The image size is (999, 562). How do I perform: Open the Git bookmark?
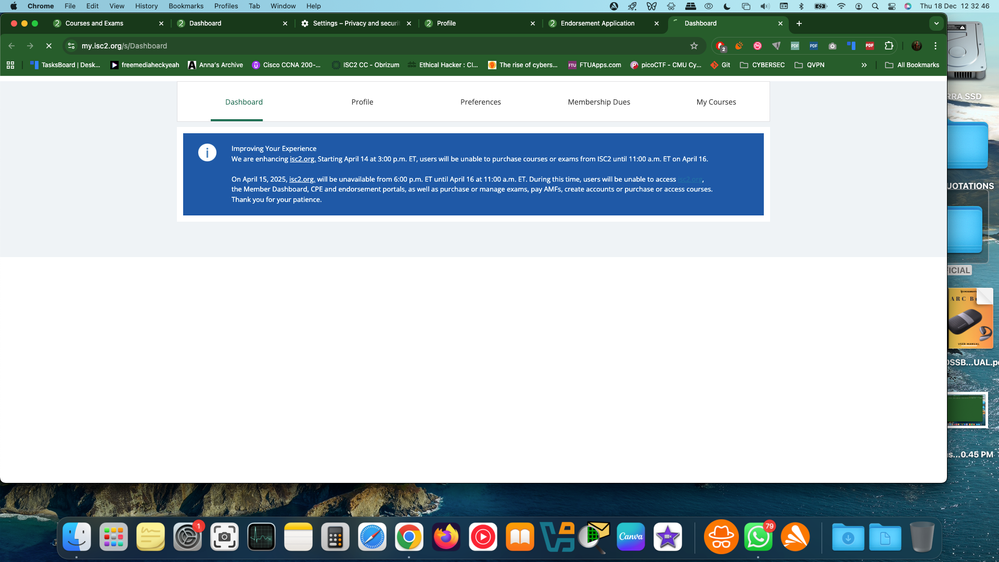coord(720,65)
